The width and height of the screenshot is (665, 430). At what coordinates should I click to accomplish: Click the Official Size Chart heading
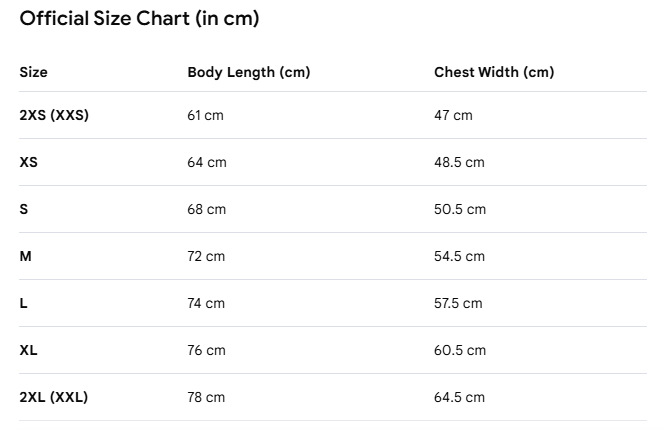pos(139,19)
